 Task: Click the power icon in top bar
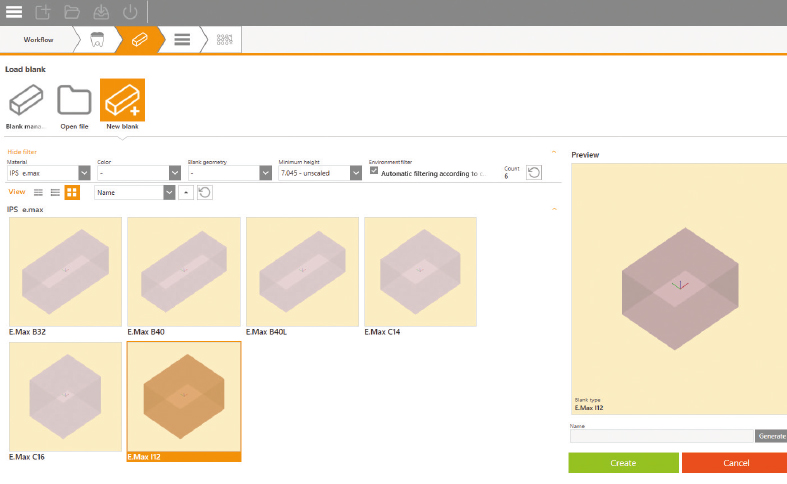(130, 12)
